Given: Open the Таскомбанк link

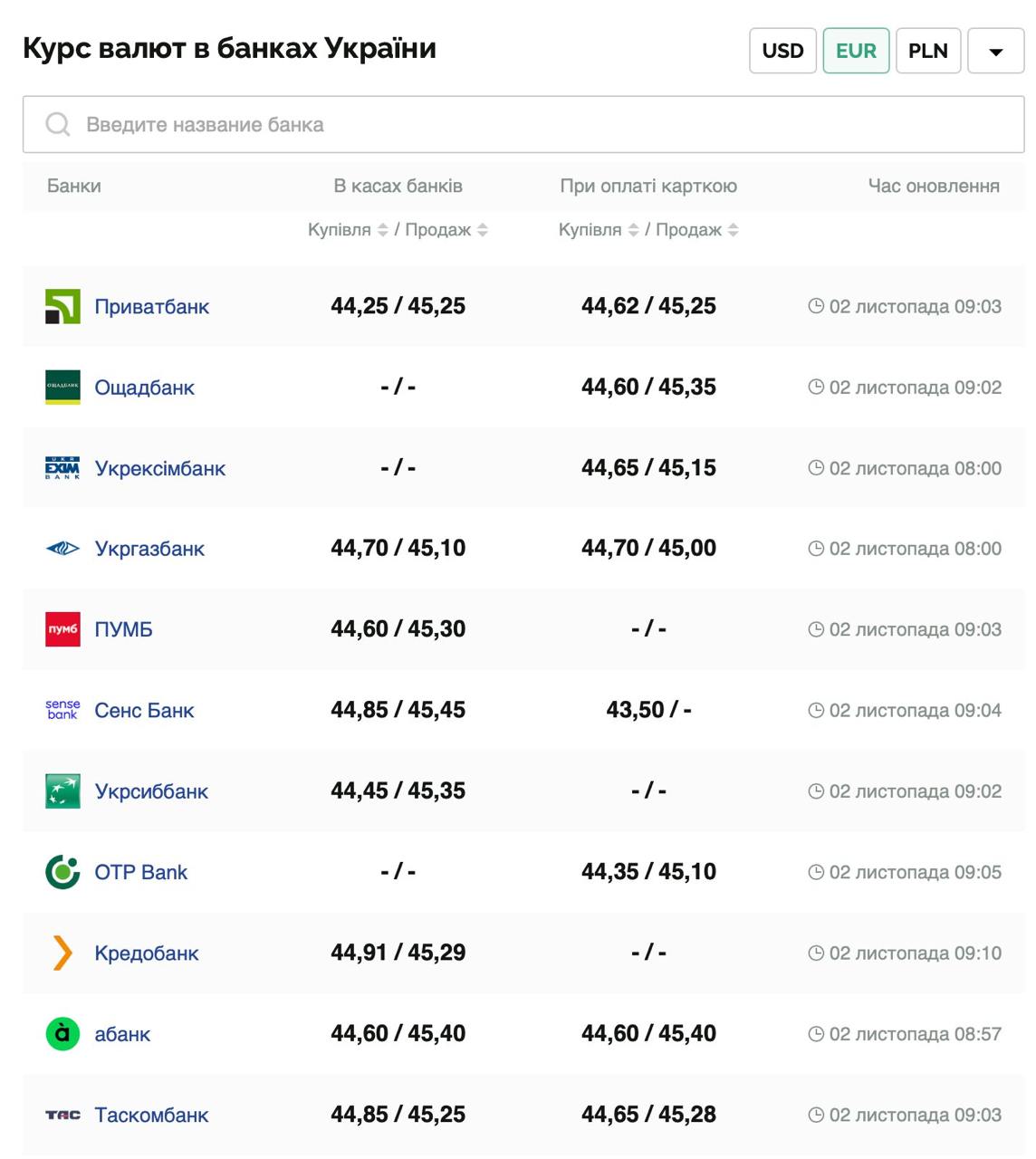Looking at the screenshot, I should (x=151, y=1115).
